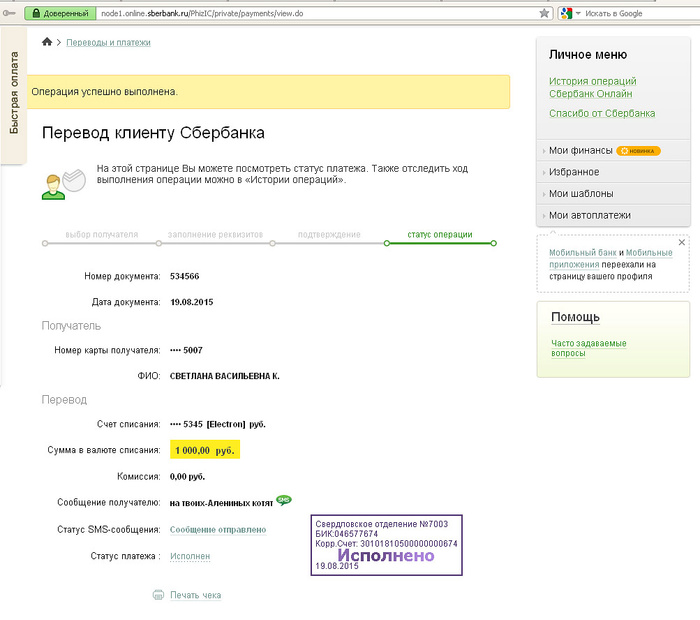
Task: Close the mobile bank notice with the X
Action: [682, 242]
